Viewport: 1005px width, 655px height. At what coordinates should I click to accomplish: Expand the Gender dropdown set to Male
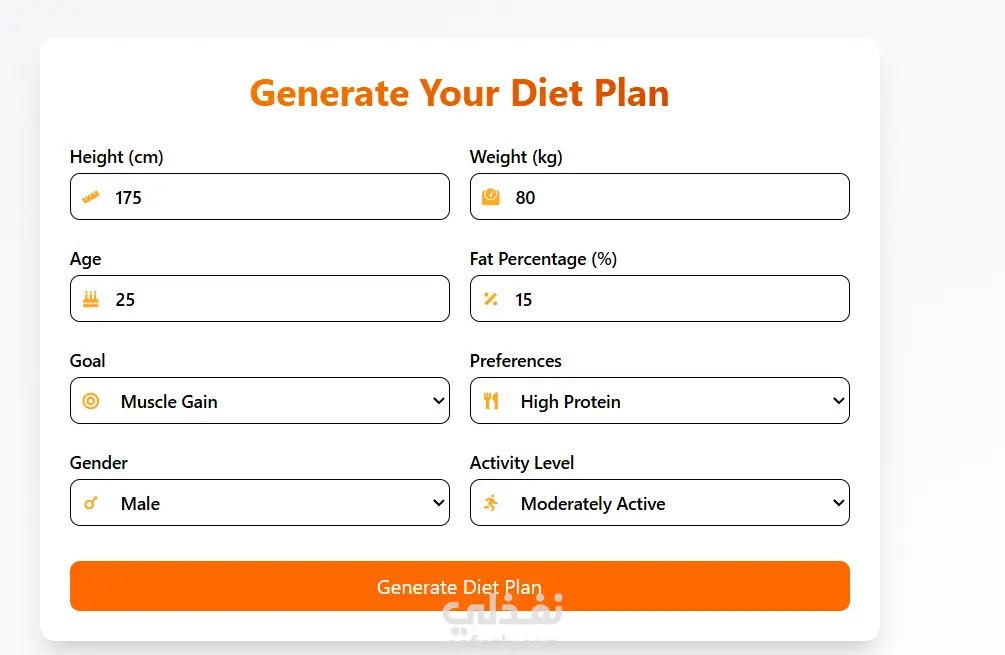click(x=270, y=503)
